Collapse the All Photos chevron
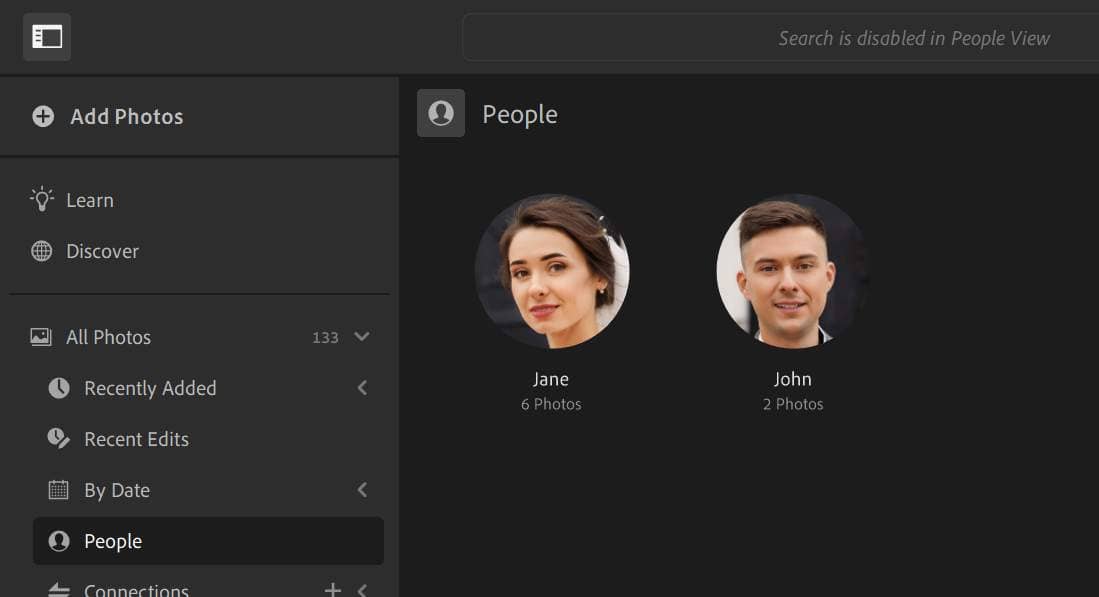The width and height of the screenshot is (1099, 597). 362,336
